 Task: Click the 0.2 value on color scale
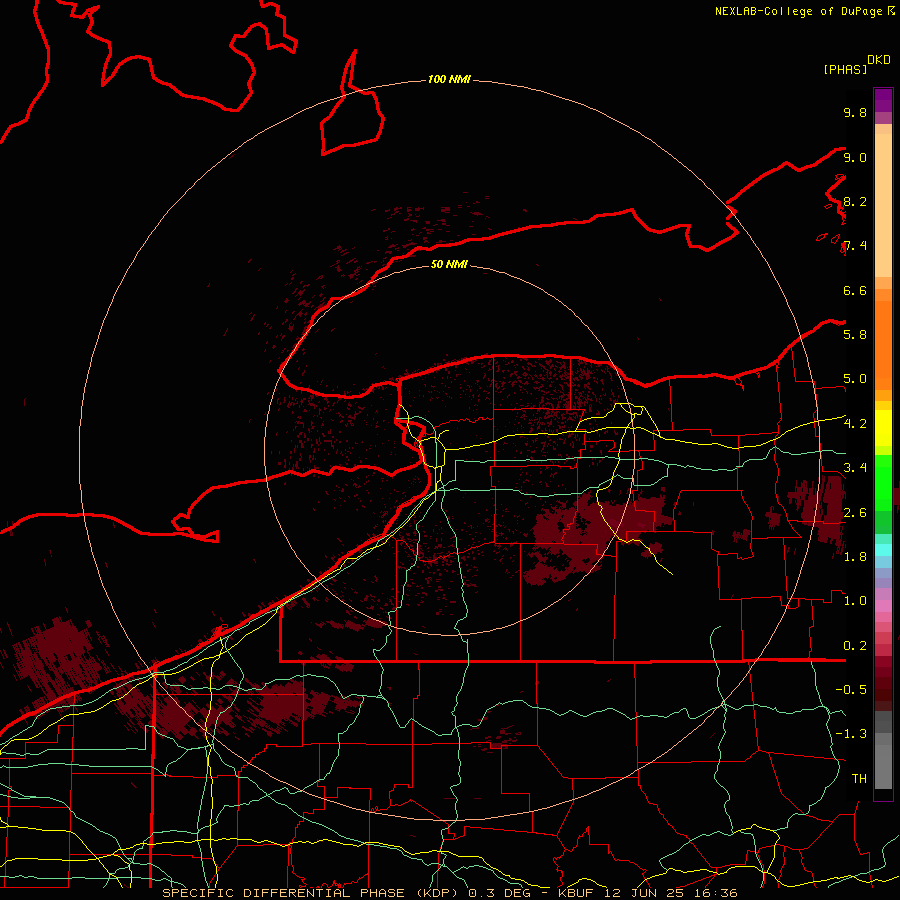(855, 646)
